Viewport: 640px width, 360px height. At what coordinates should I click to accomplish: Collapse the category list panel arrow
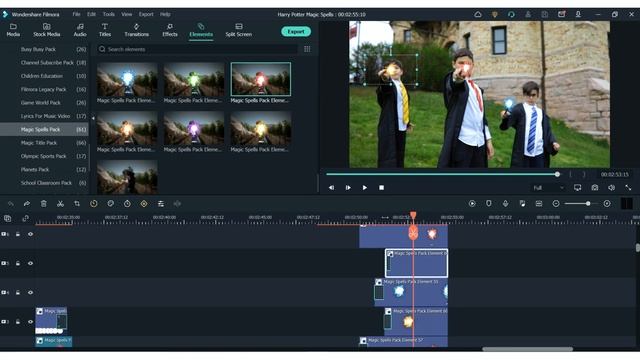[93, 118]
